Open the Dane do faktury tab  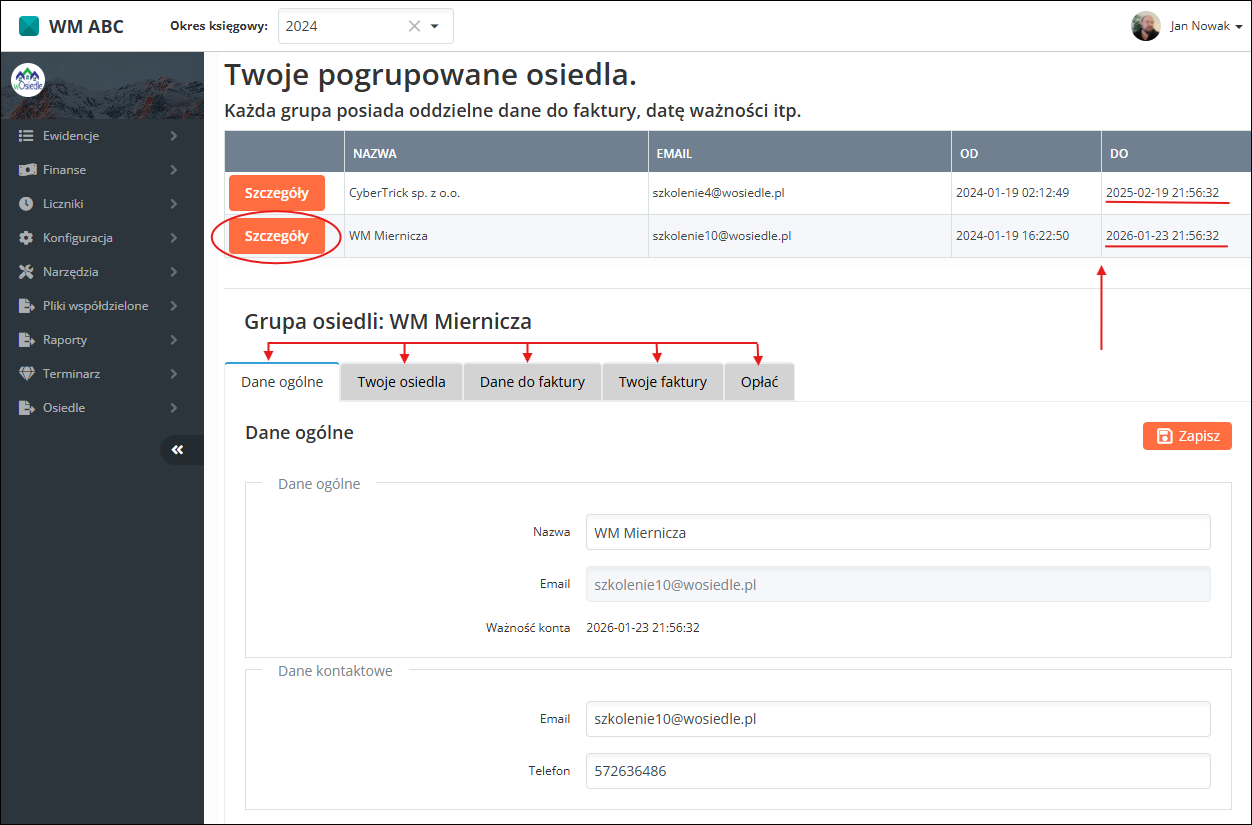coord(531,381)
